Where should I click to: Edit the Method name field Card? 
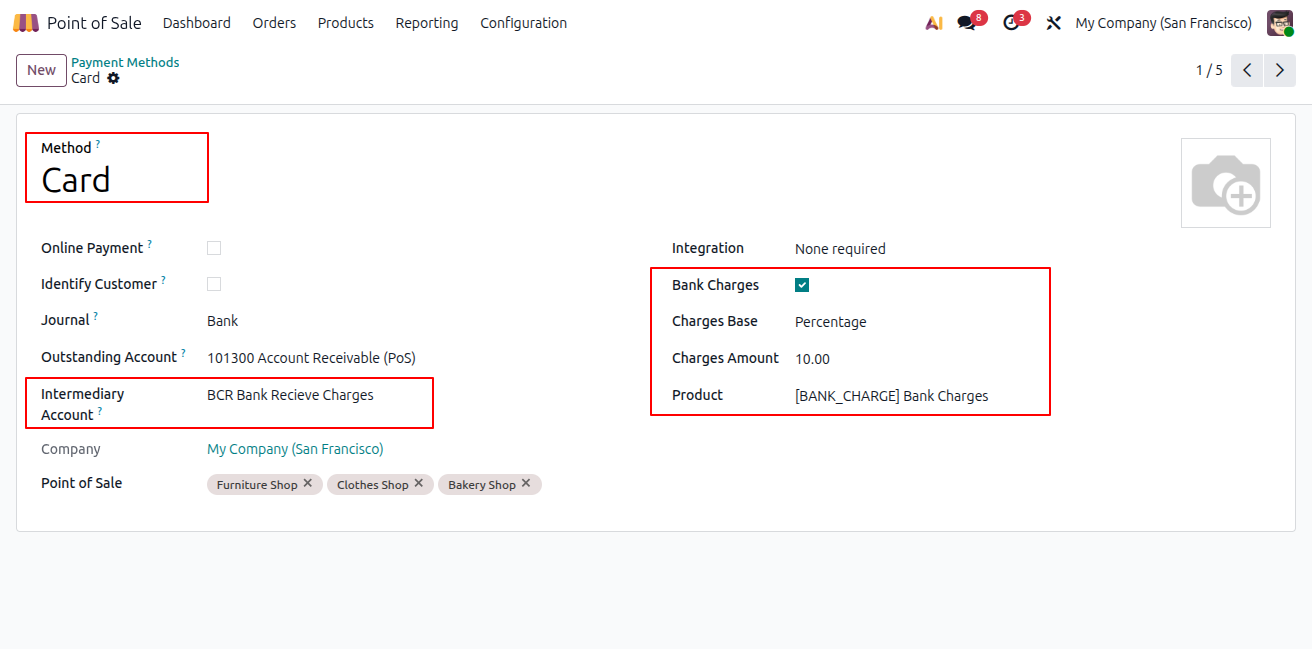(76, 180)
